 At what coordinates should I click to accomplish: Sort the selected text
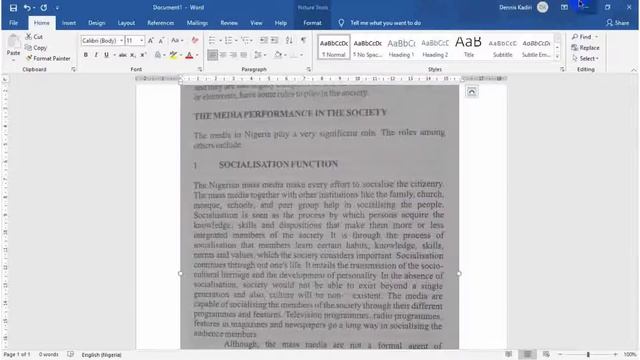289,40
